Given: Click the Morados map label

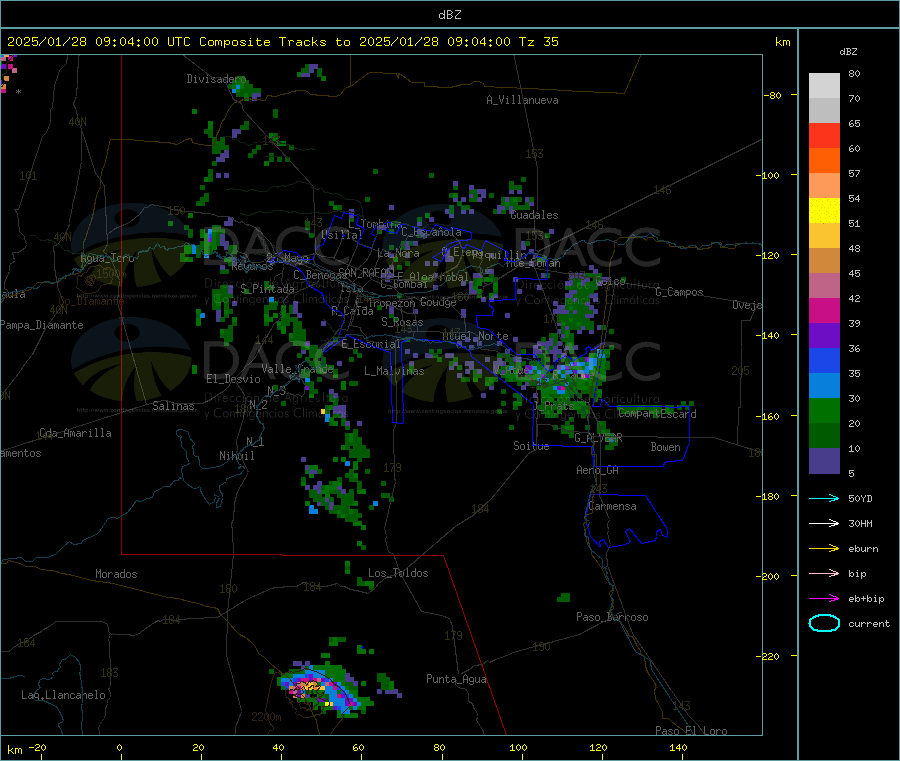Looking at the screenshot, I should [116, 574].
